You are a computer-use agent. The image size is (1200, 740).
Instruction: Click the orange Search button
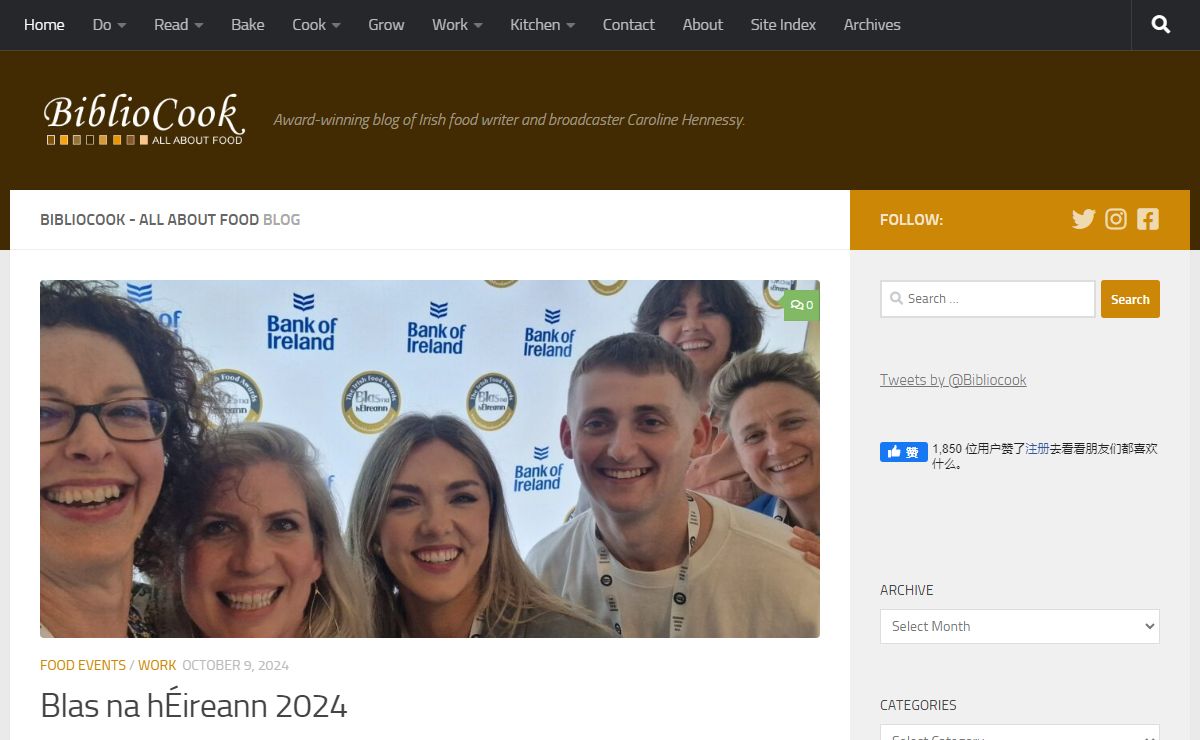point(1130,299)
